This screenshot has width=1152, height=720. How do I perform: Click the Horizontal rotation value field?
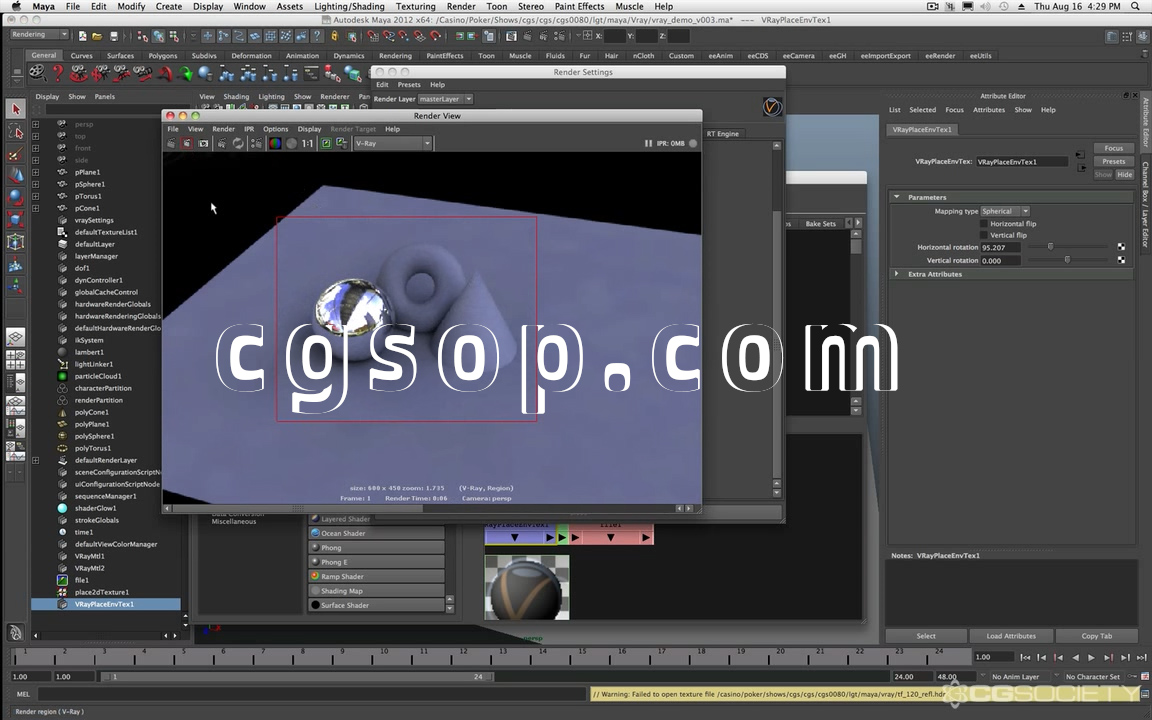click(x=1001, y=248)
